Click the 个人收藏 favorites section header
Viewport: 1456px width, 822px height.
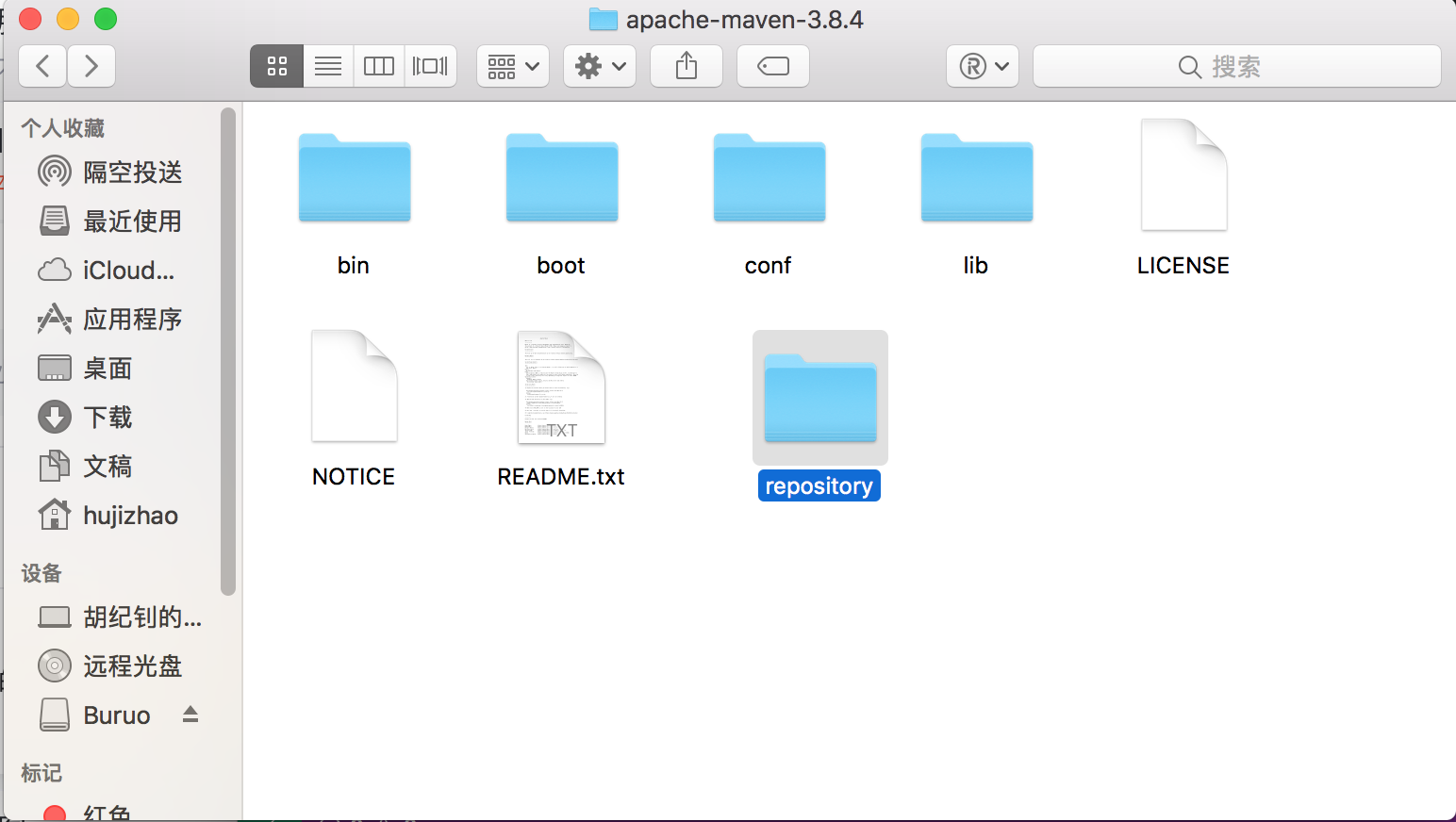point(62,128)
